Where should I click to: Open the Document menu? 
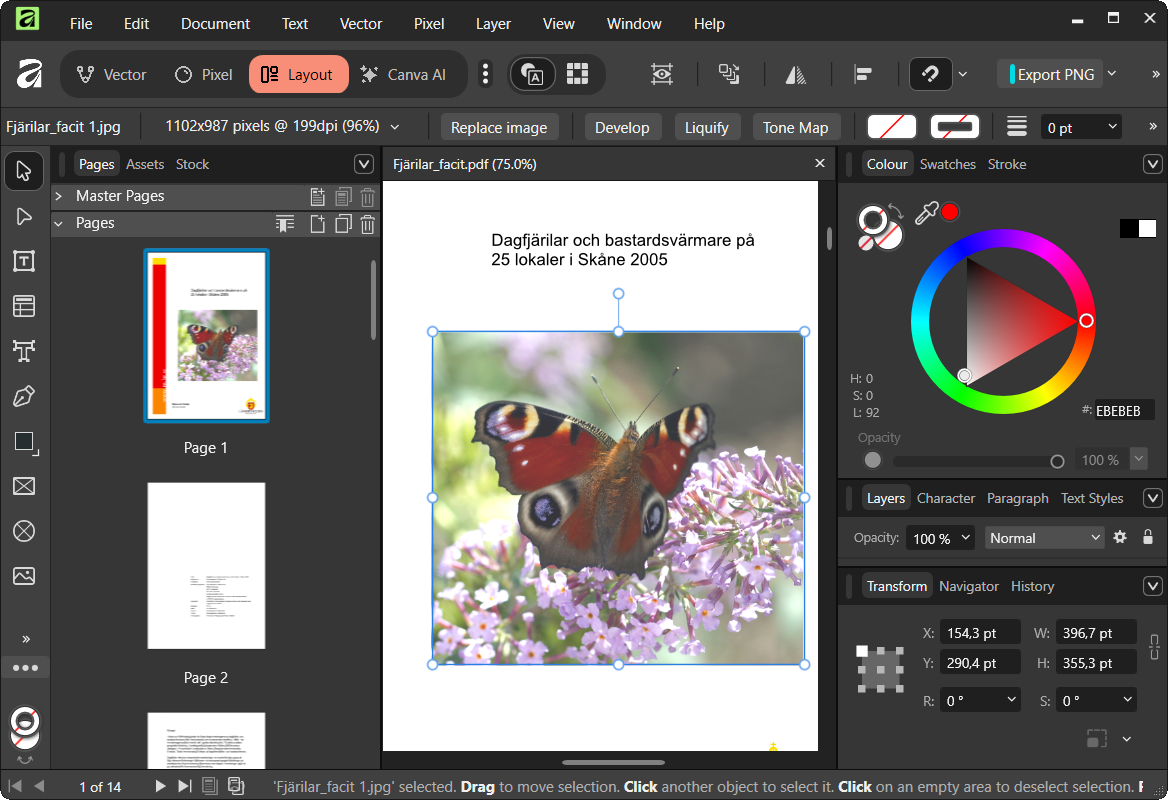point(215,23)
